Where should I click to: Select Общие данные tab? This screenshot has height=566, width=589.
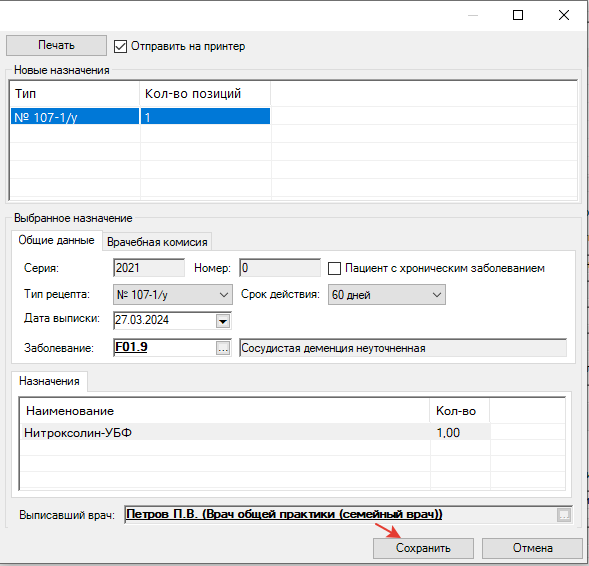point(56,240)
